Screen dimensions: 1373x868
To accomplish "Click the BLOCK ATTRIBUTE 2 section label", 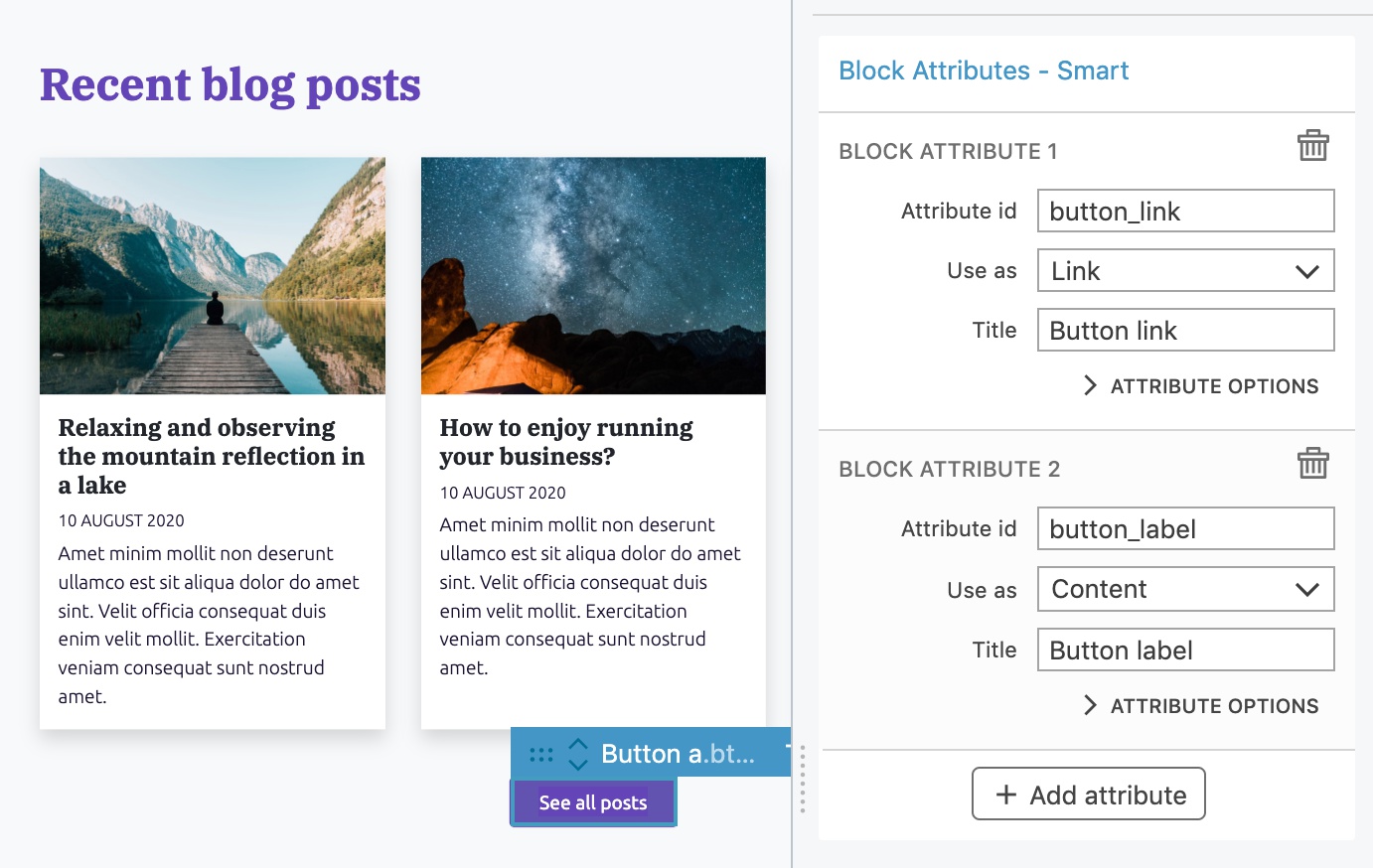I will (949, 469).
